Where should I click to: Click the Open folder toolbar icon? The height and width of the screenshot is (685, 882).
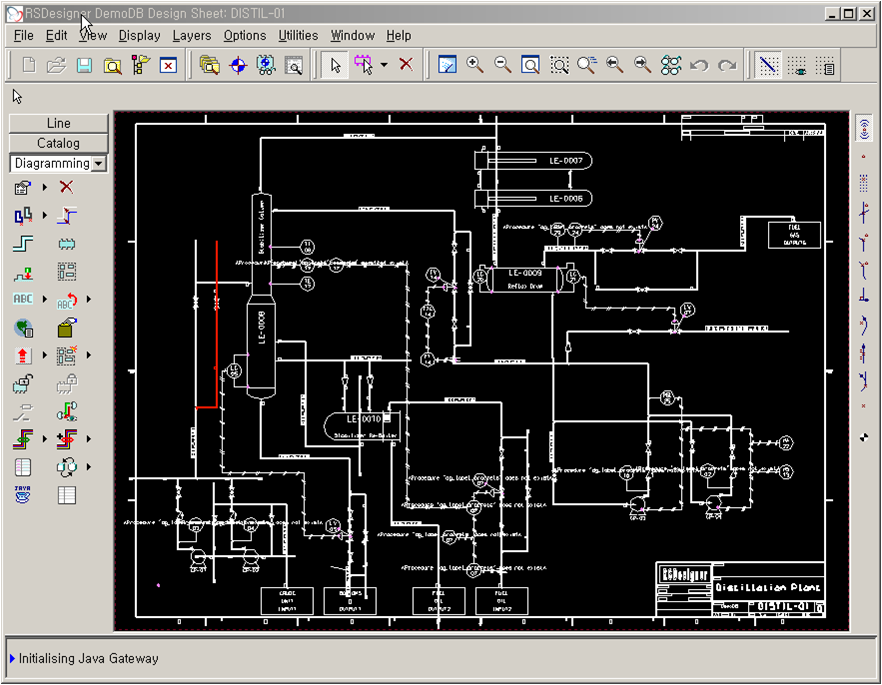[x=56, y=65]
